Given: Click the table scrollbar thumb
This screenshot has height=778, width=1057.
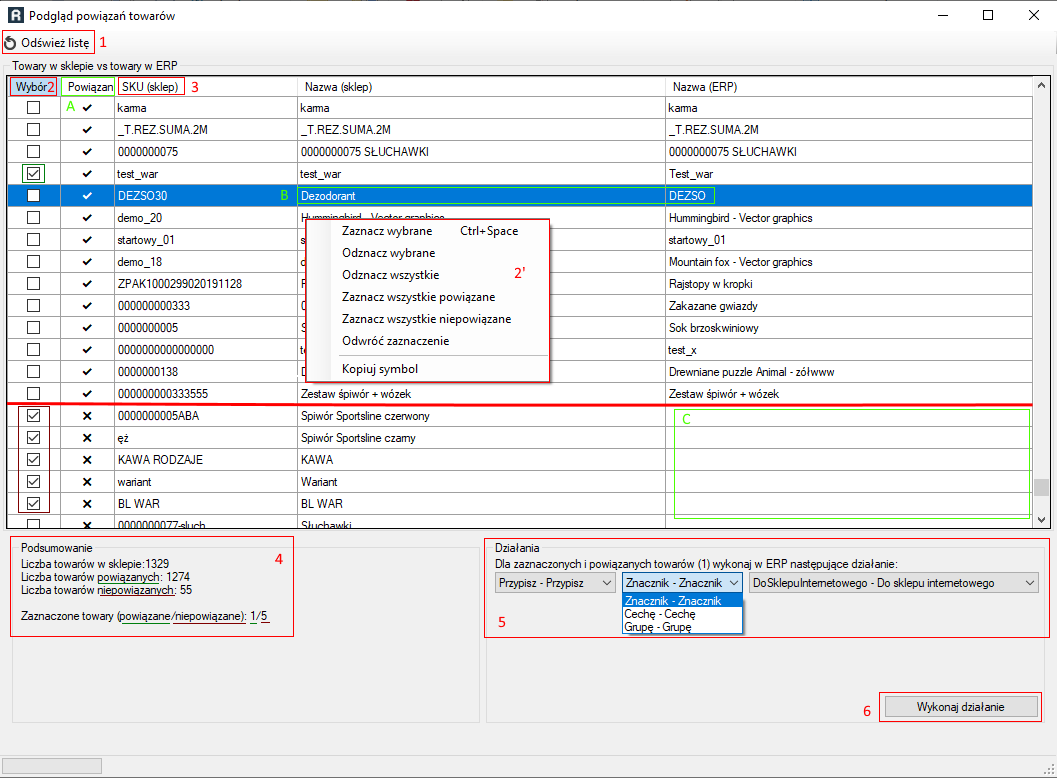Looking at the screenshot, I should tap(1041, 487).
